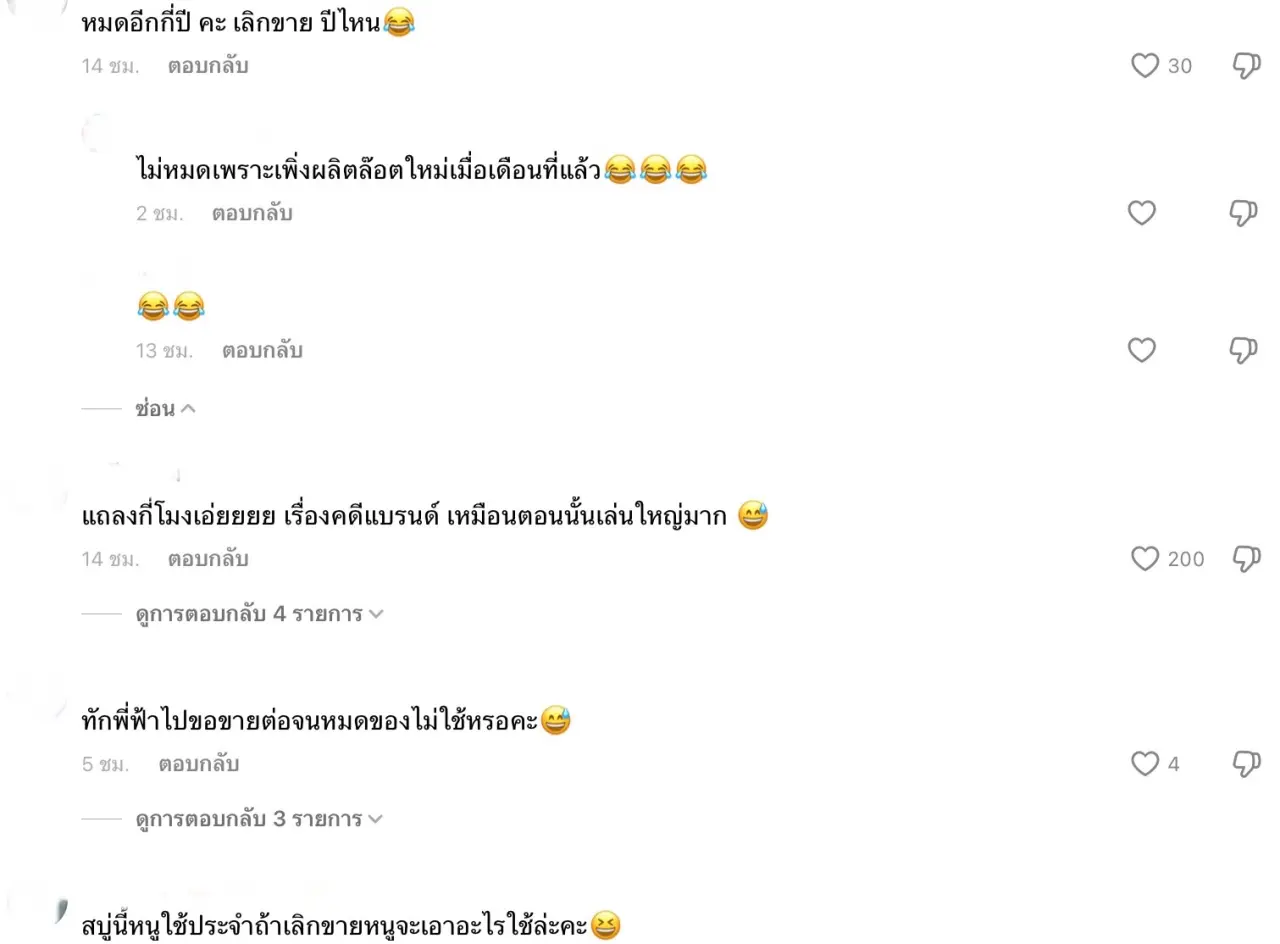The width and height of the screenshot is (1280, 944).
Task: Reply to the 5 ชม. comment
Action: [x=198, y=764]
